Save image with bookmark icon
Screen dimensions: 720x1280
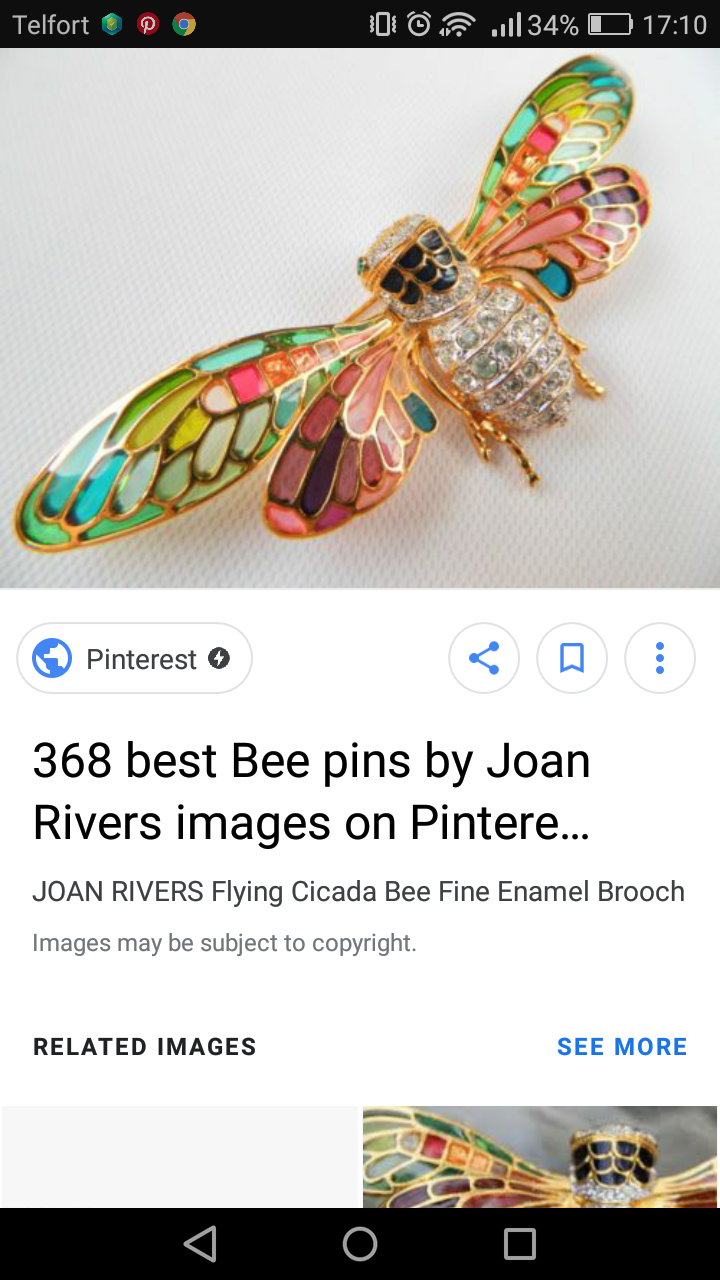[x=572, y=658]
